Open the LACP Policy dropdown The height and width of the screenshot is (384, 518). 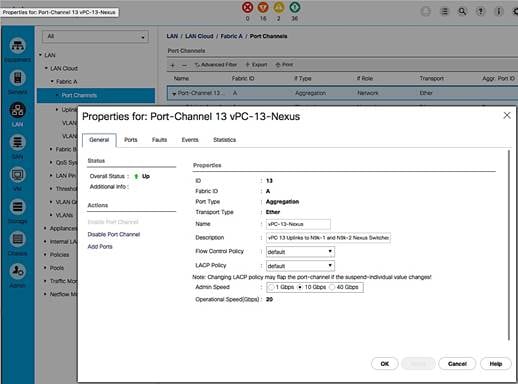click(300, 266)
